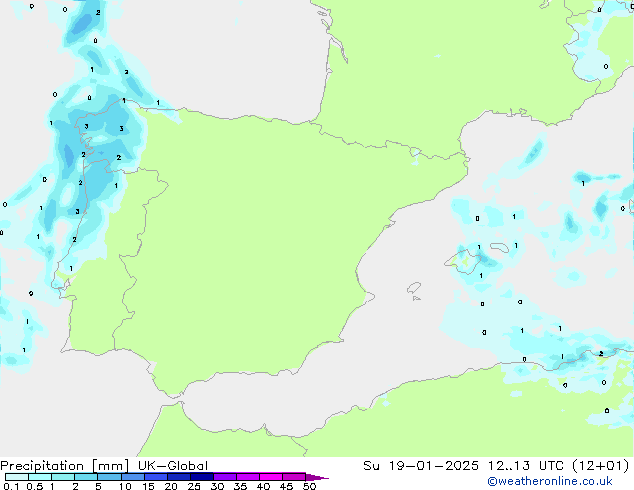This screenshot has height=490, width=634.
Task: Click the 40–45 mm magenta legend swatch
Action: click(271, 477)
